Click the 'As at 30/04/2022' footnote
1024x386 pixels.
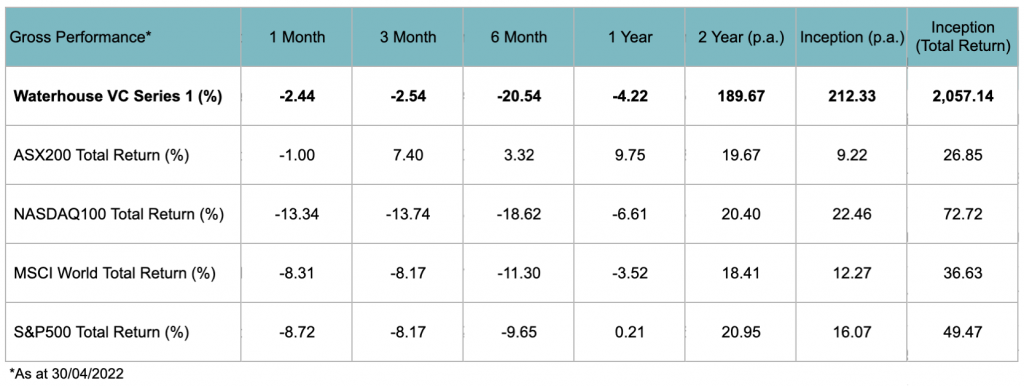pyautogui.click(x=66, y=374)
